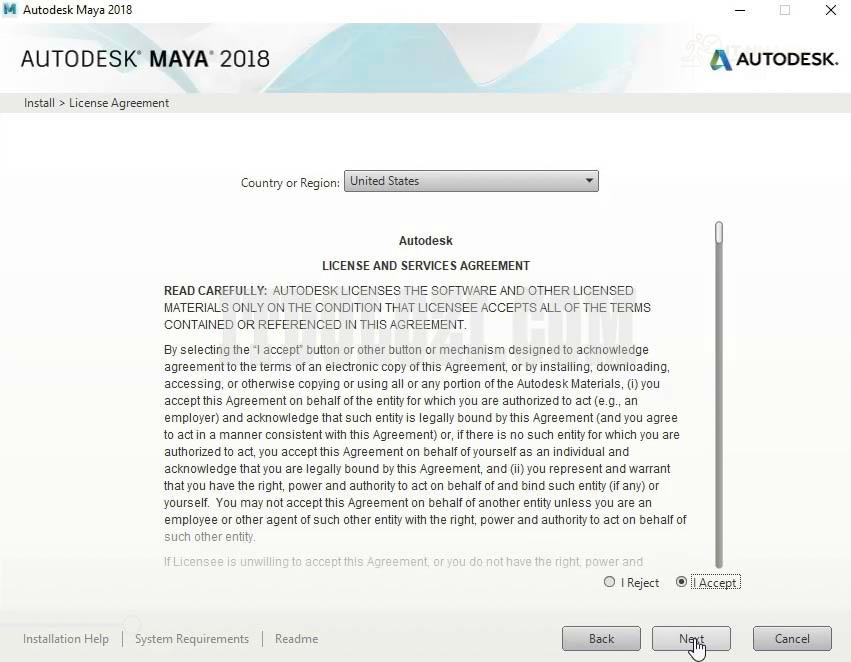
Task: Go to previous step with Back button
Action: pos(601,639)
